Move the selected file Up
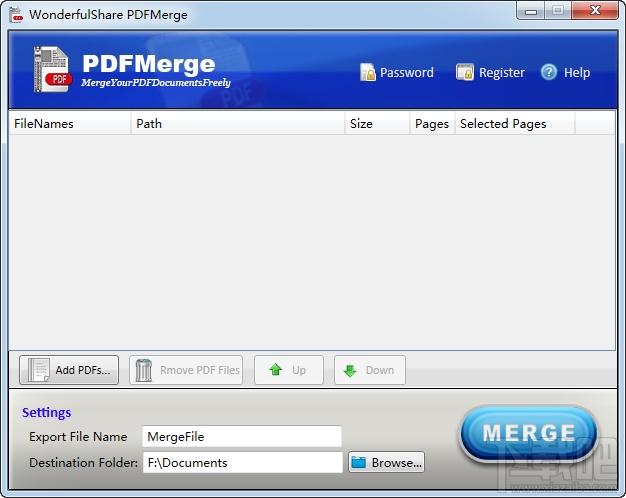 (x=289, y=370)
